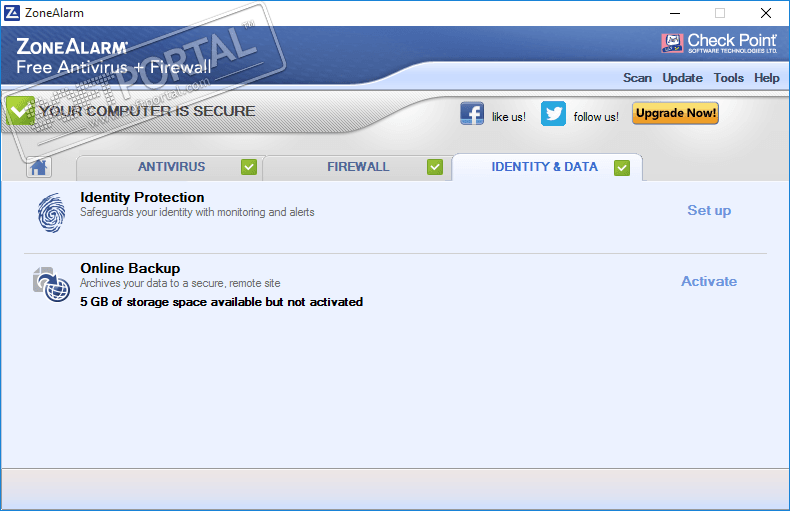Click the Facebook like us icon
Viewport: 790px width, 511px height.
click(x=472, y=113)
